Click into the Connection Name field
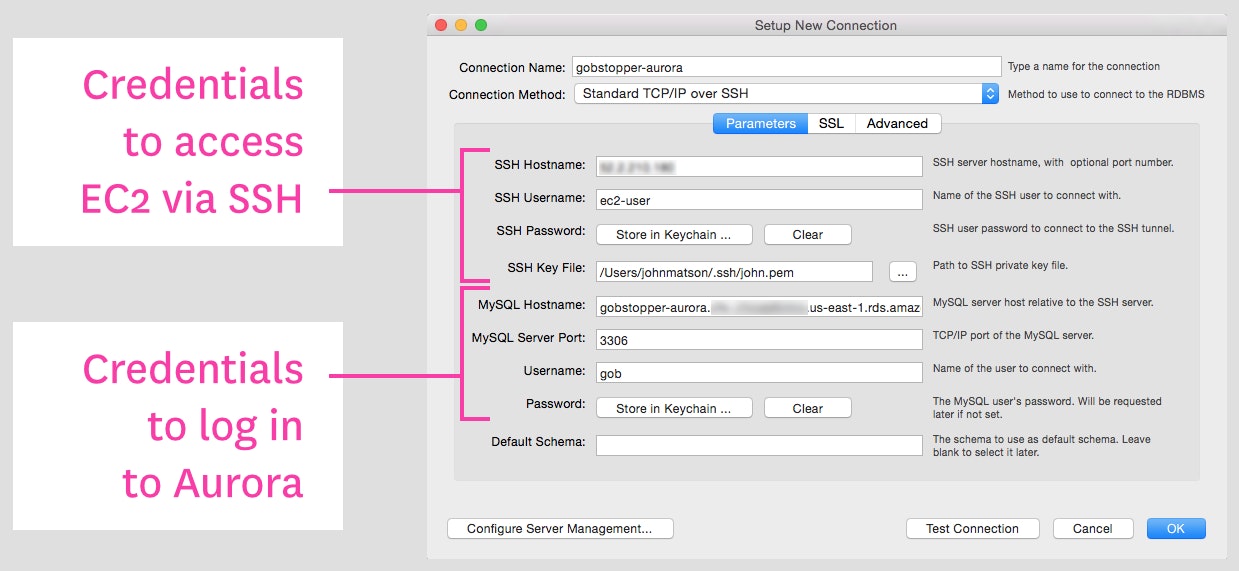The image size is (1239, 571). coord(786,67)
